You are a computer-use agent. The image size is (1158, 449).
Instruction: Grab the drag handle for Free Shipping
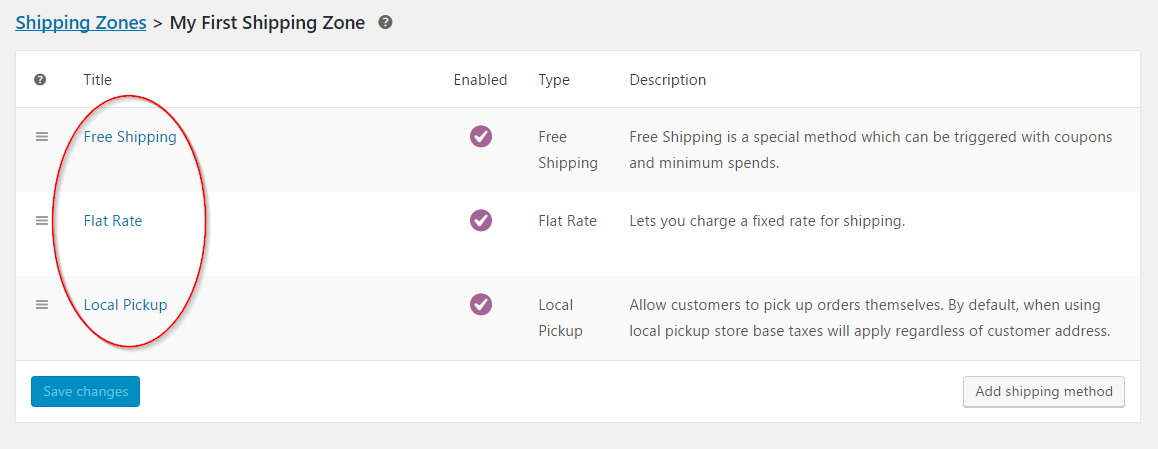click(x=42, y=137)
